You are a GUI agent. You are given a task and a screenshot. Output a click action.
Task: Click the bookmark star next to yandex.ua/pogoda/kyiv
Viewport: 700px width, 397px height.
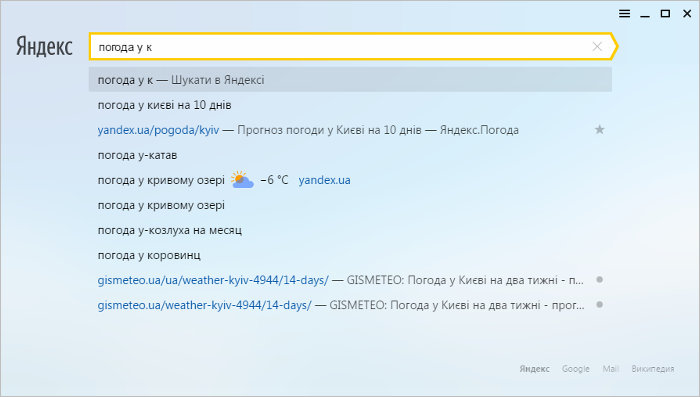[x=600, y=130]
